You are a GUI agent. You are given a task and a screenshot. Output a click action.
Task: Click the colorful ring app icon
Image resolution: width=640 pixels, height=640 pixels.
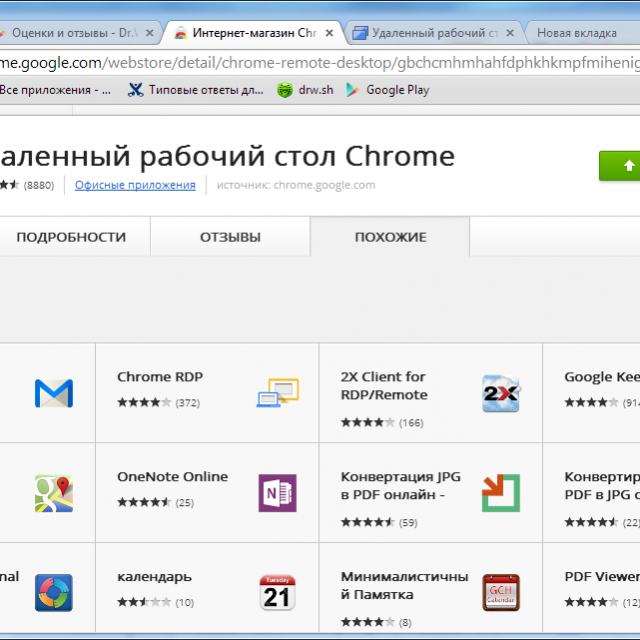(54, 593)
